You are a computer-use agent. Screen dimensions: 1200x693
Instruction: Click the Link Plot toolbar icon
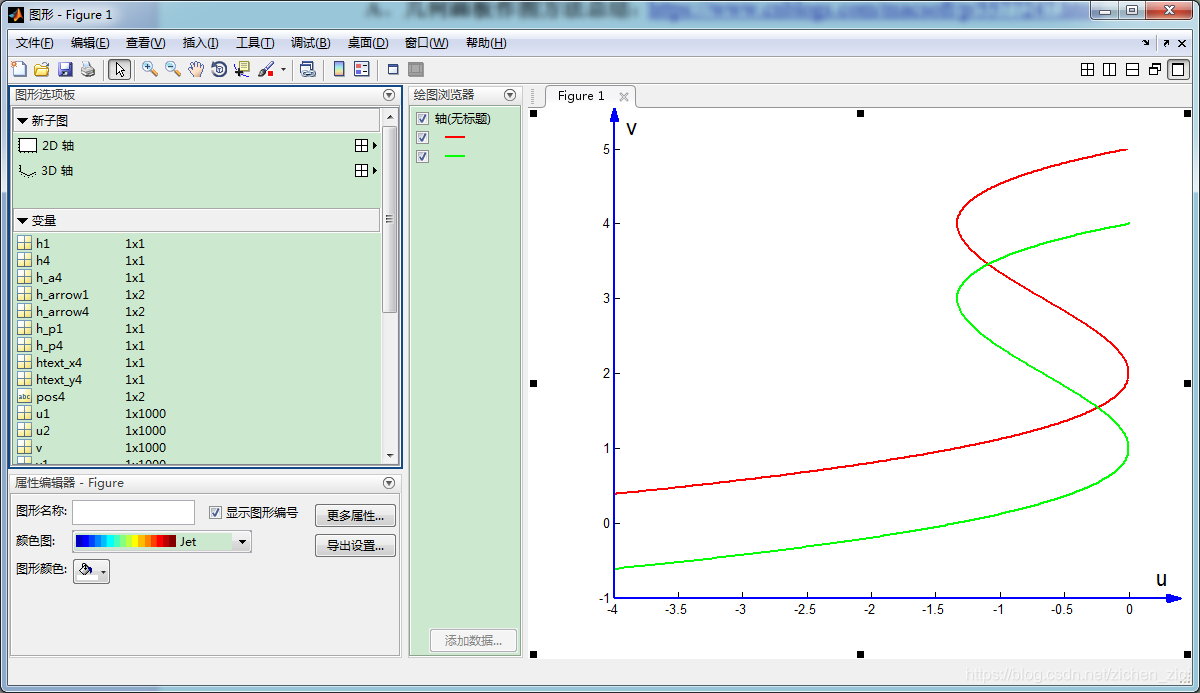308,69
